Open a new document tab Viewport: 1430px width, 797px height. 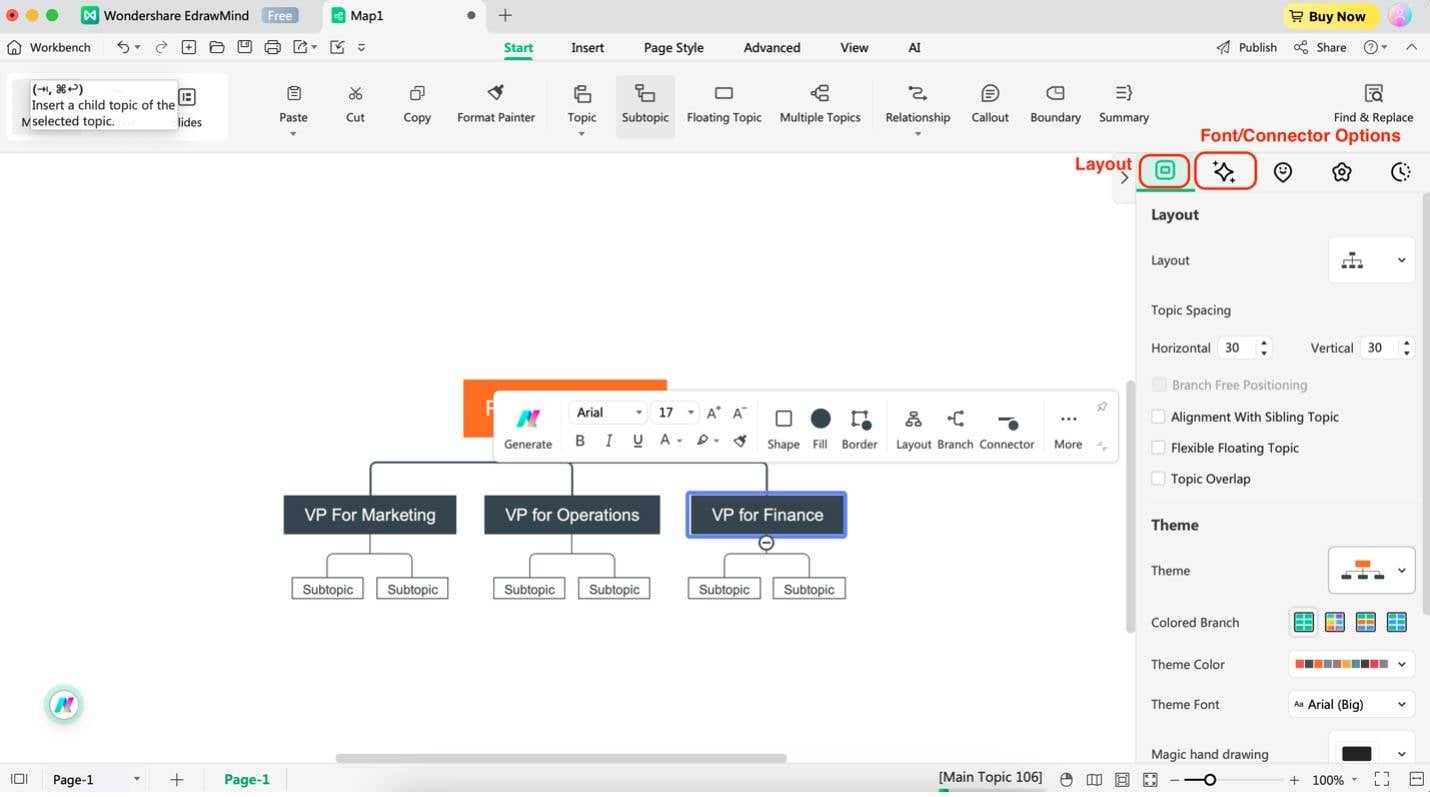[505, 15]
